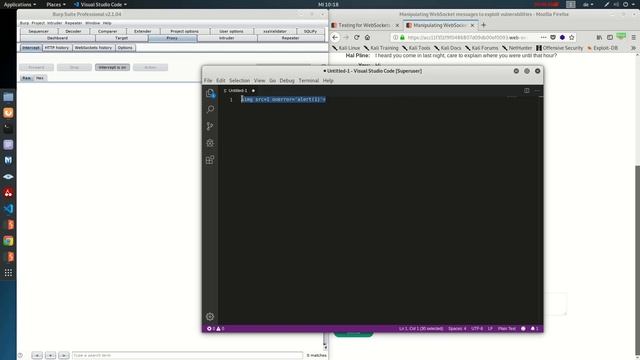The height and width of the screenshot is (360, 640).
Task: Open the Firefox hamburger menu
Action: 633,37
